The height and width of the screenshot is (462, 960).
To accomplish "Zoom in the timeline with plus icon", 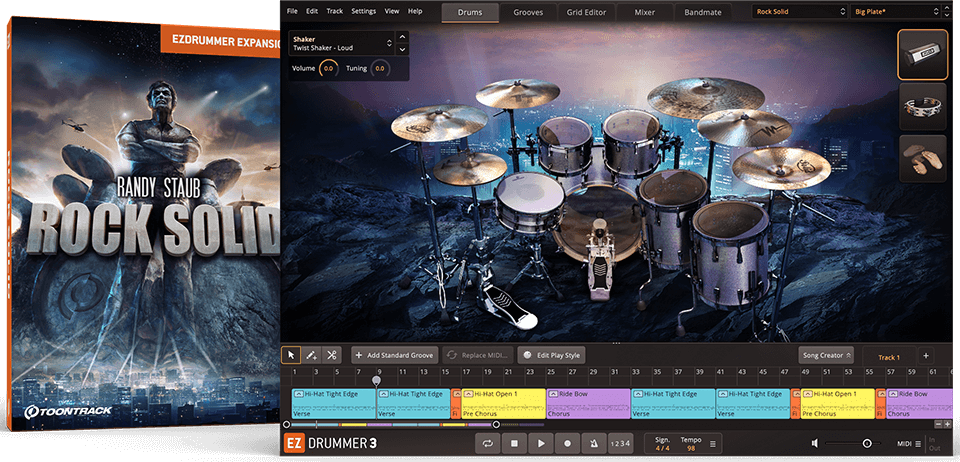I will (x=947, y=424).
